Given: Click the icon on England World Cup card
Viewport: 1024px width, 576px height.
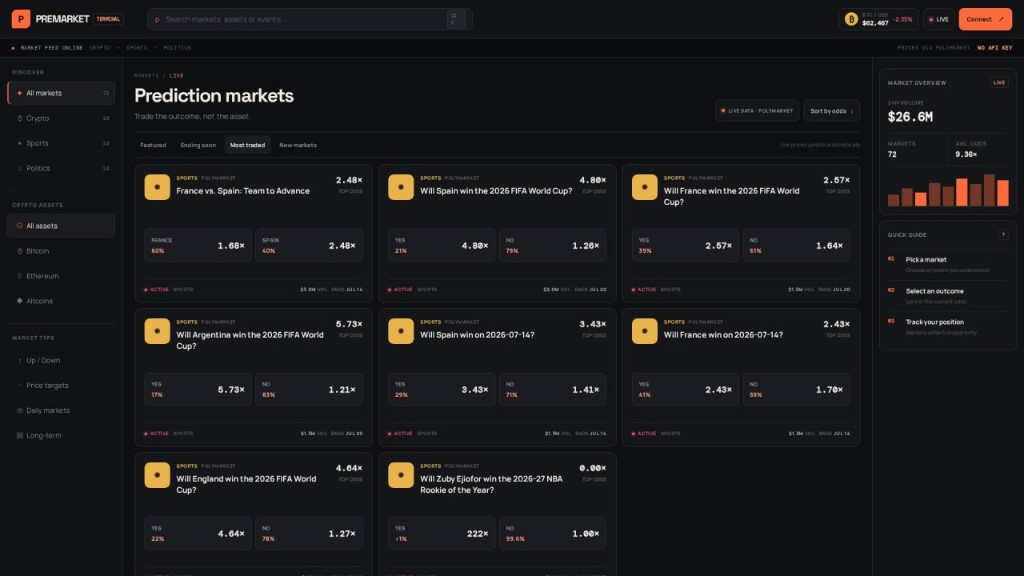Looking at the screenshot, I should click(x=157, y=475).
